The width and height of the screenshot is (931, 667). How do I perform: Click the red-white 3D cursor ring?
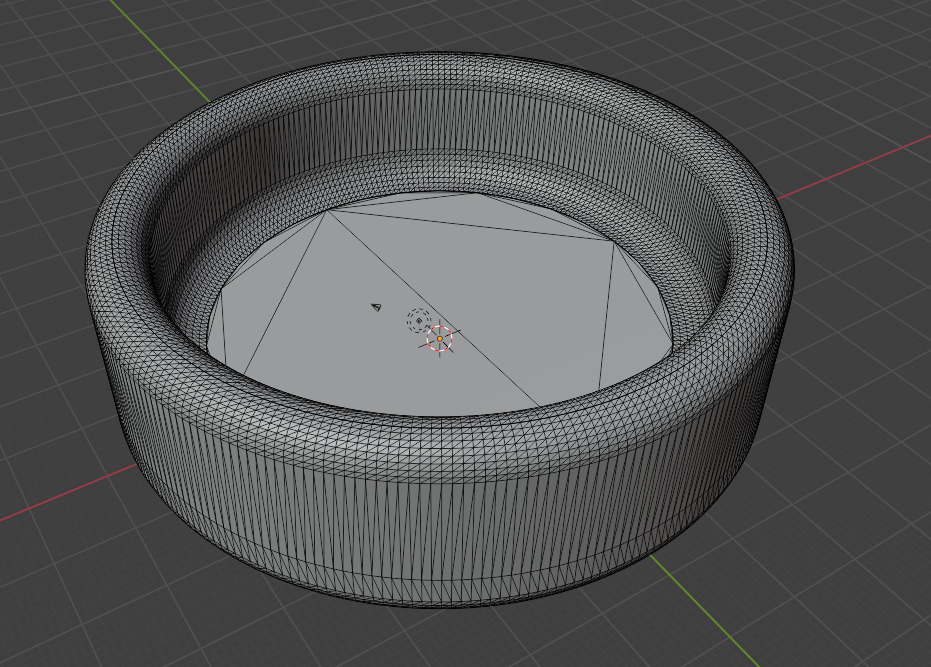click(439, 339)
